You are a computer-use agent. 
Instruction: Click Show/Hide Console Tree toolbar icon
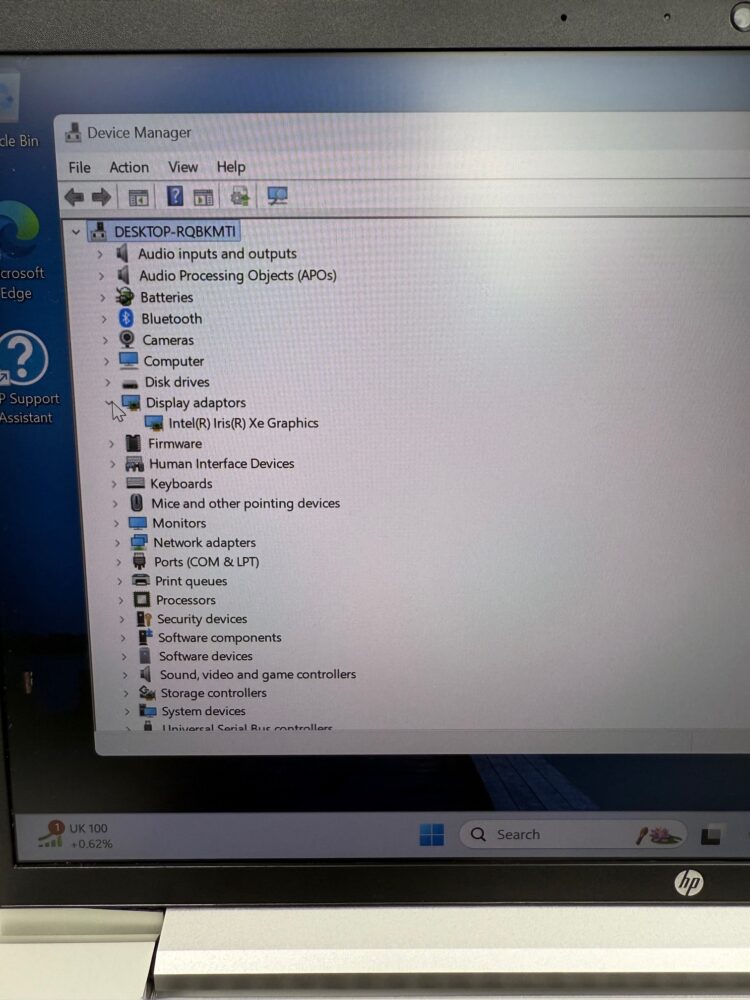pos(138,198)
